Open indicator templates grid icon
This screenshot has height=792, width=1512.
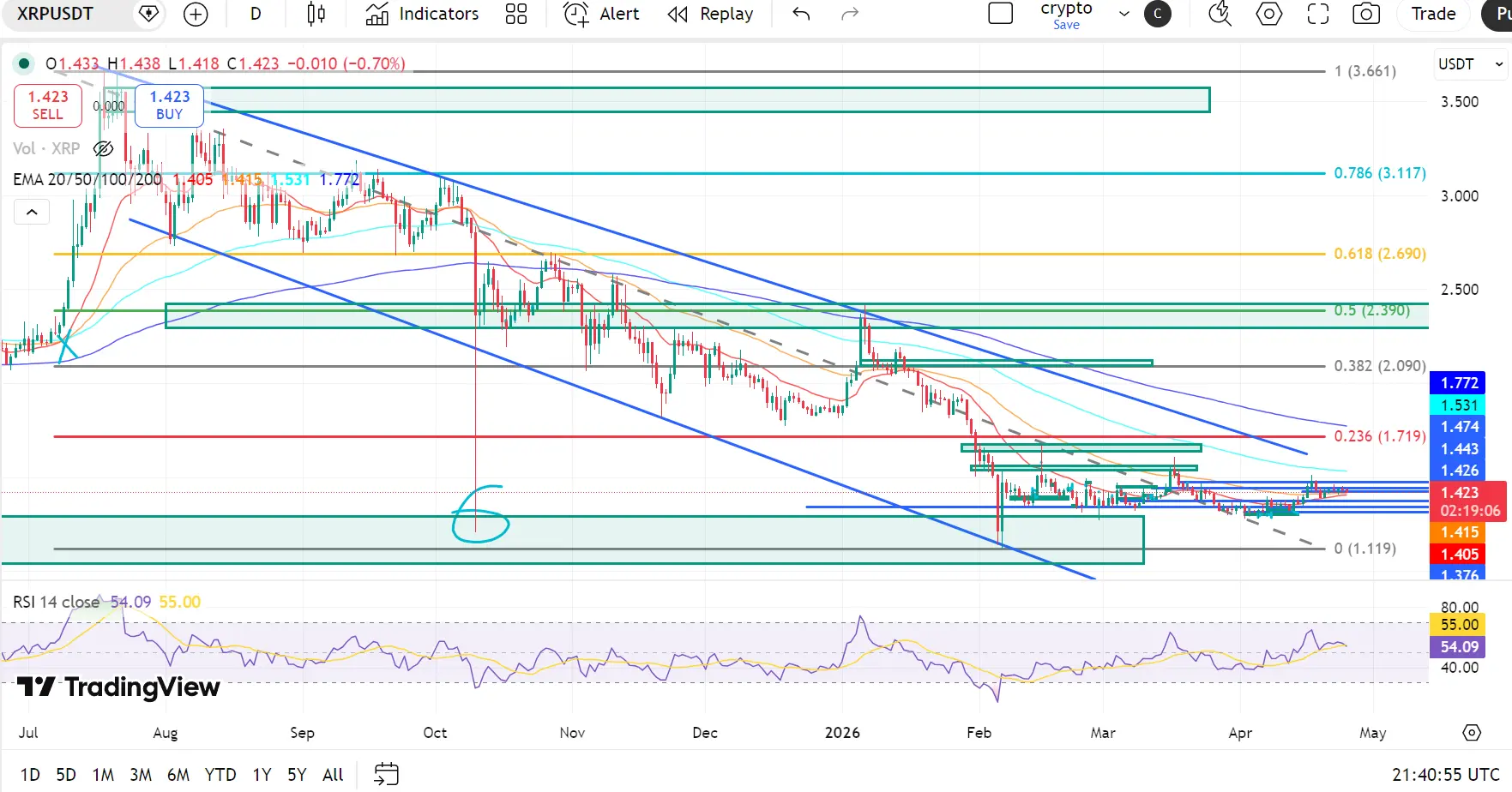(x=516, y=14)
